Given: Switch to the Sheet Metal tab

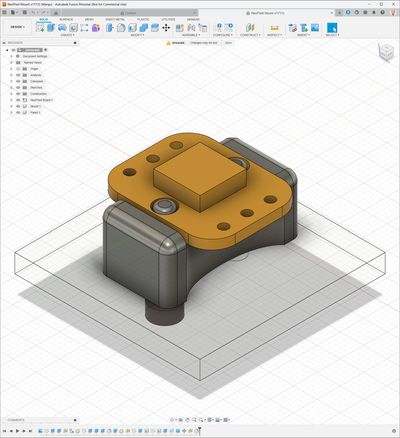Looking at the screenshot, I should coord(115,20).
